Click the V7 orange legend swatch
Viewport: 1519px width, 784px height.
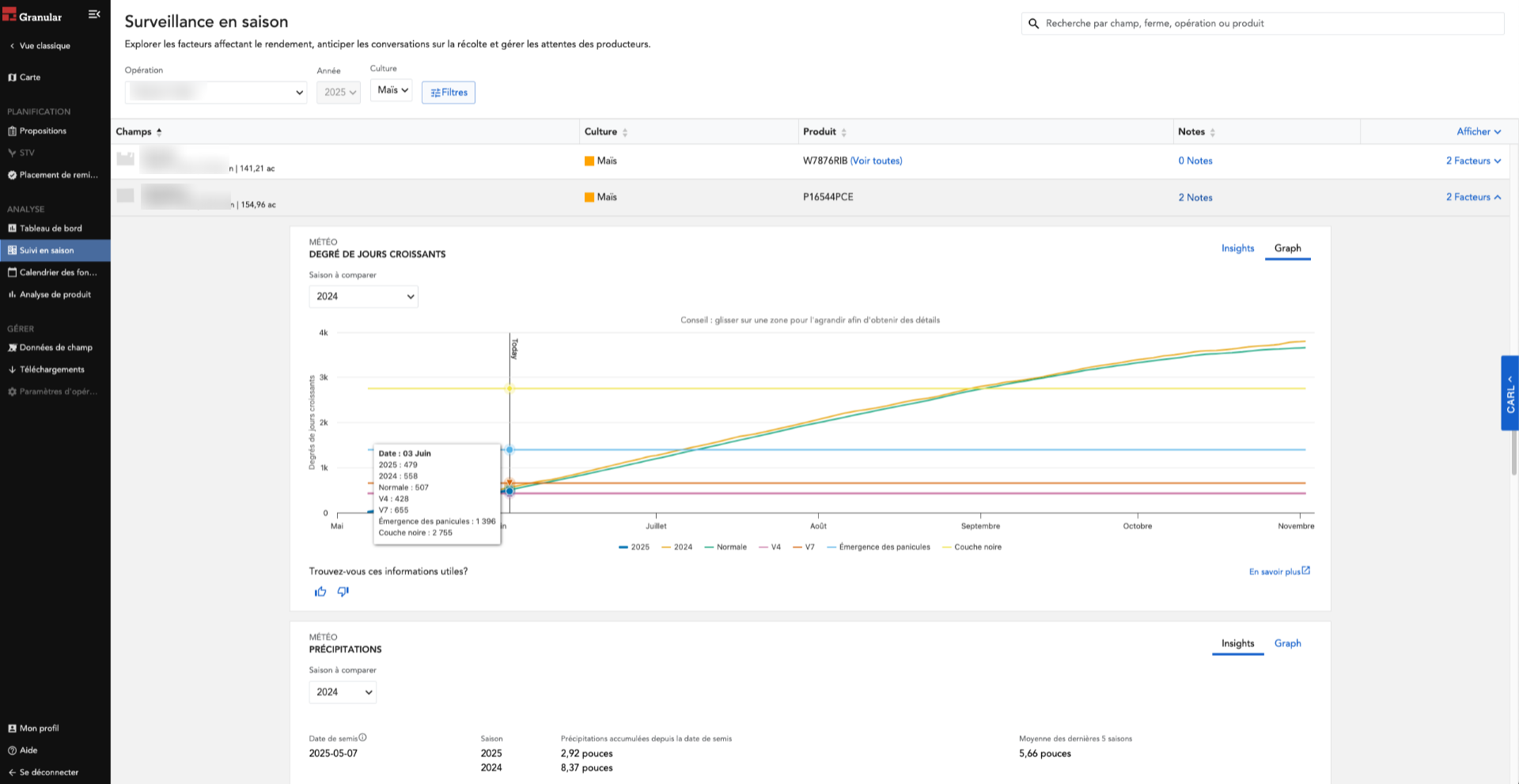point(797,547)
